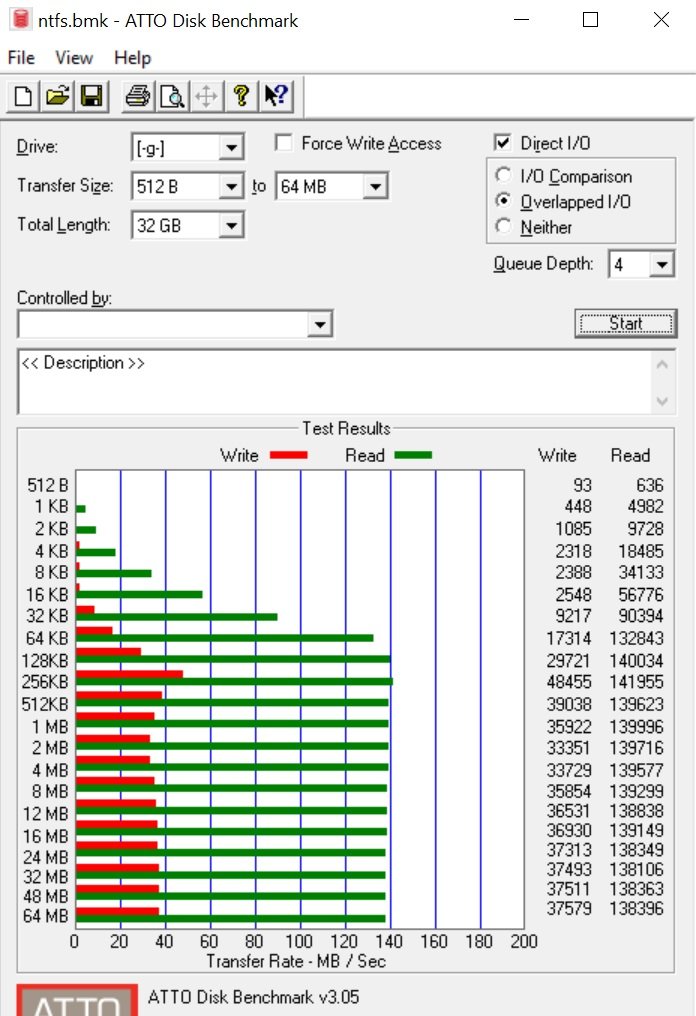
Task: Click the New file toolbar icon
Action: (23, 97)
